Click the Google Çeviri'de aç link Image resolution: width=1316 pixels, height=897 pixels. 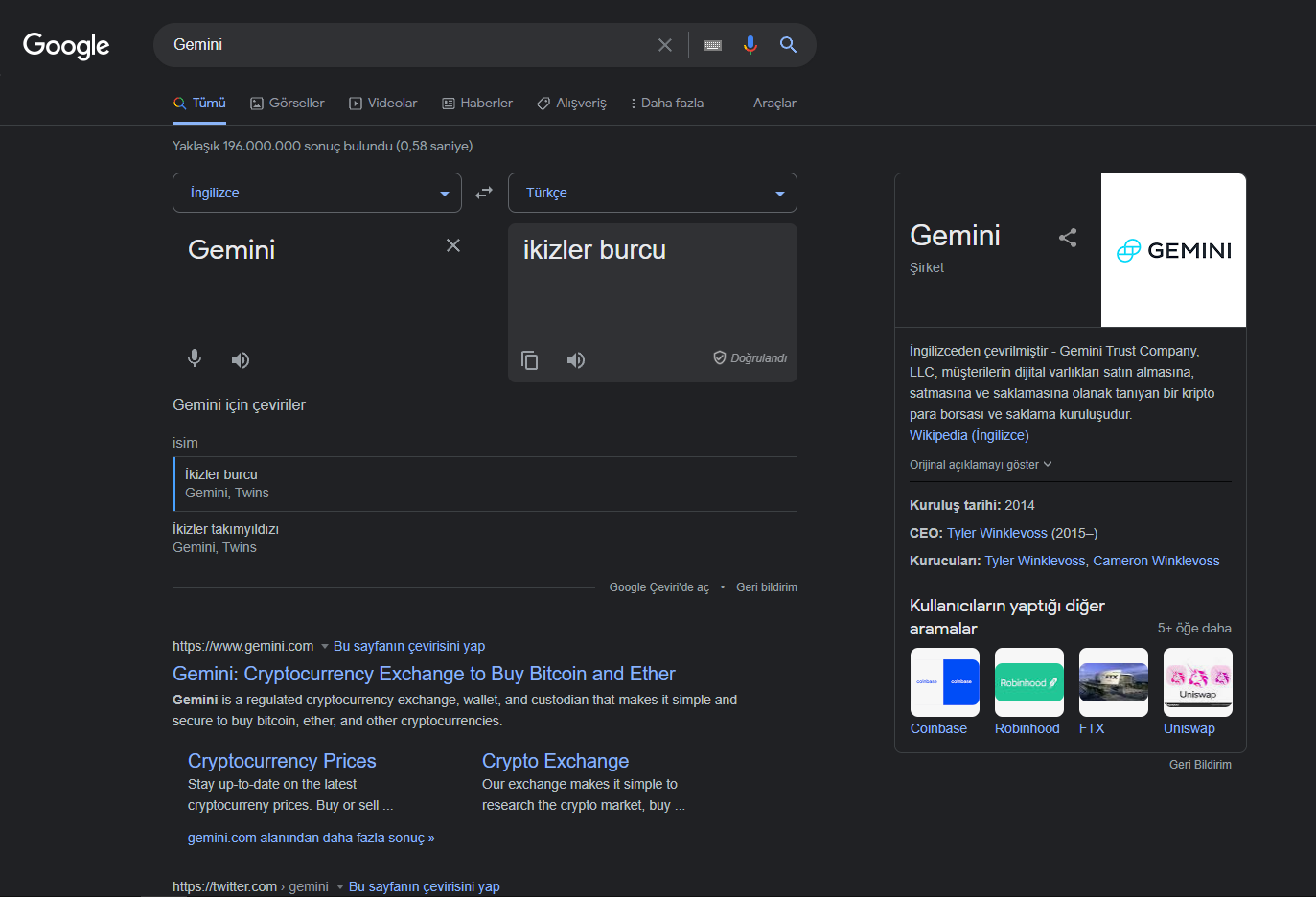coord(659,587)
